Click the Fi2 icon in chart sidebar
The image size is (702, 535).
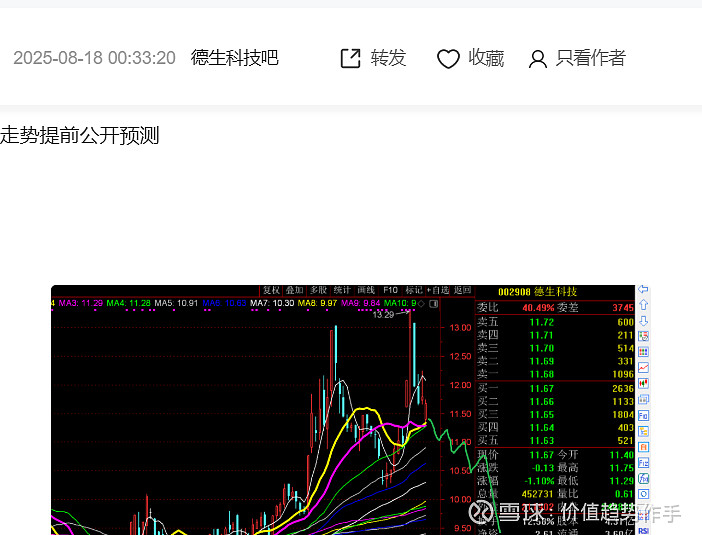[x=643, y=463]
